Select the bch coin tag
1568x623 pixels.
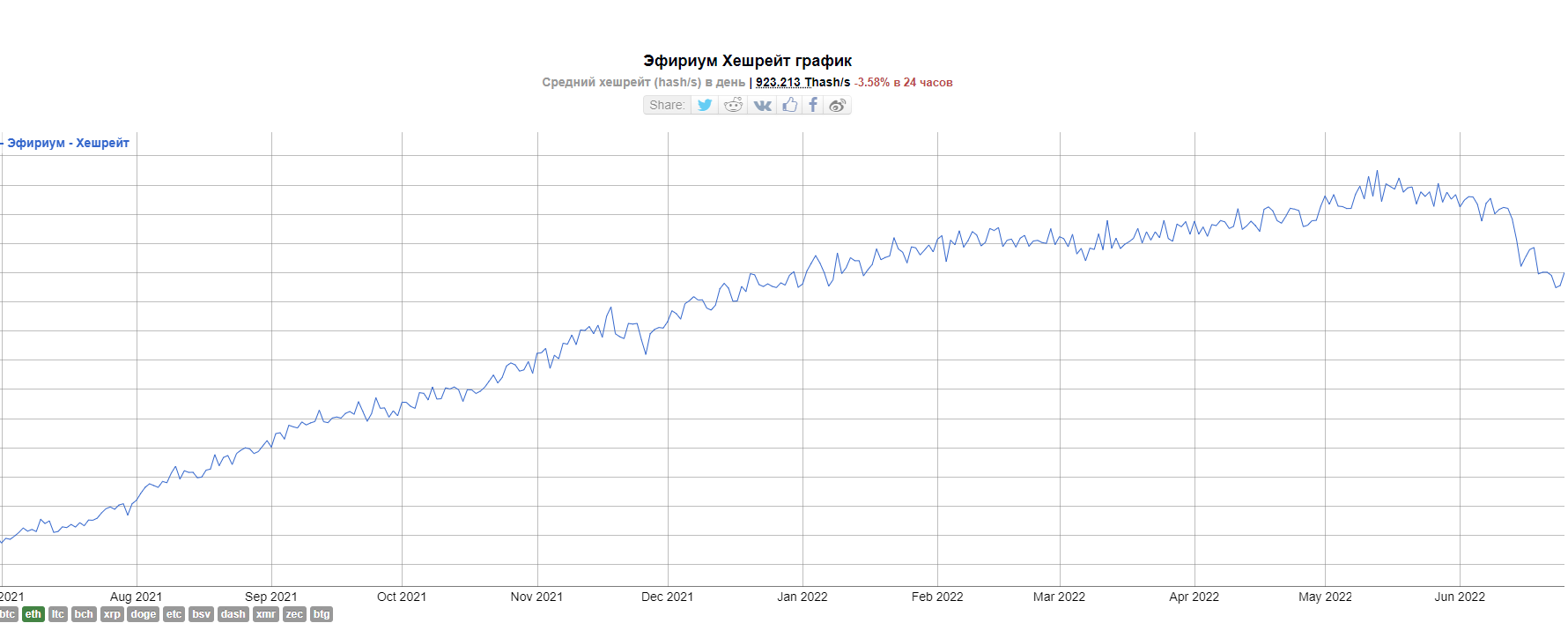(84, 614)
